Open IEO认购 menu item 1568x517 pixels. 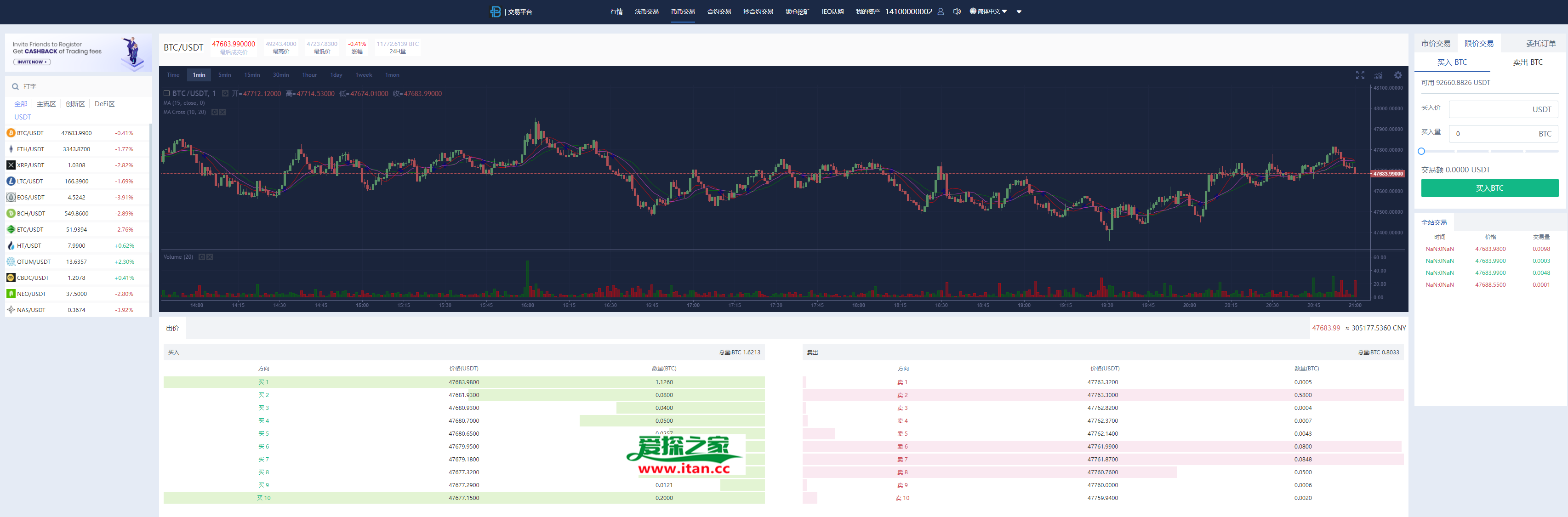(x=832, y=11)
